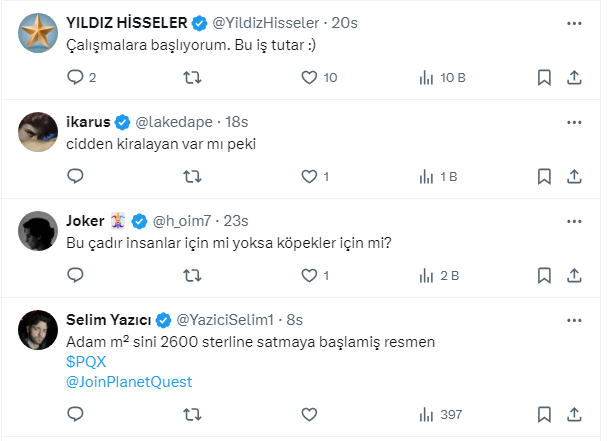Open more options on Selim Yazıcı's tweet

[x=574, y=320]
